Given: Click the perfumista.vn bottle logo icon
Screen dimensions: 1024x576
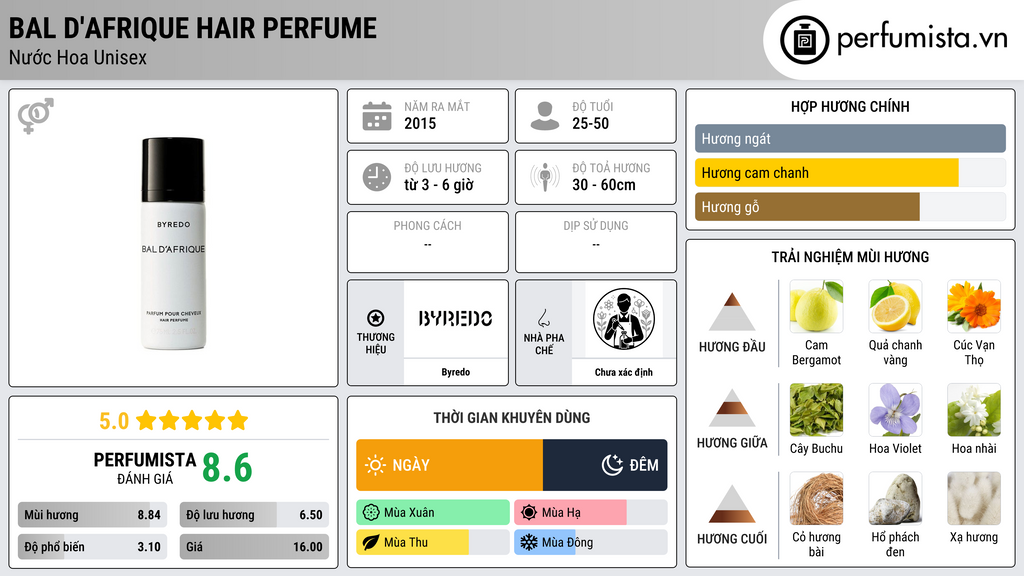Looking at the screenshot, I should [804, 40].
